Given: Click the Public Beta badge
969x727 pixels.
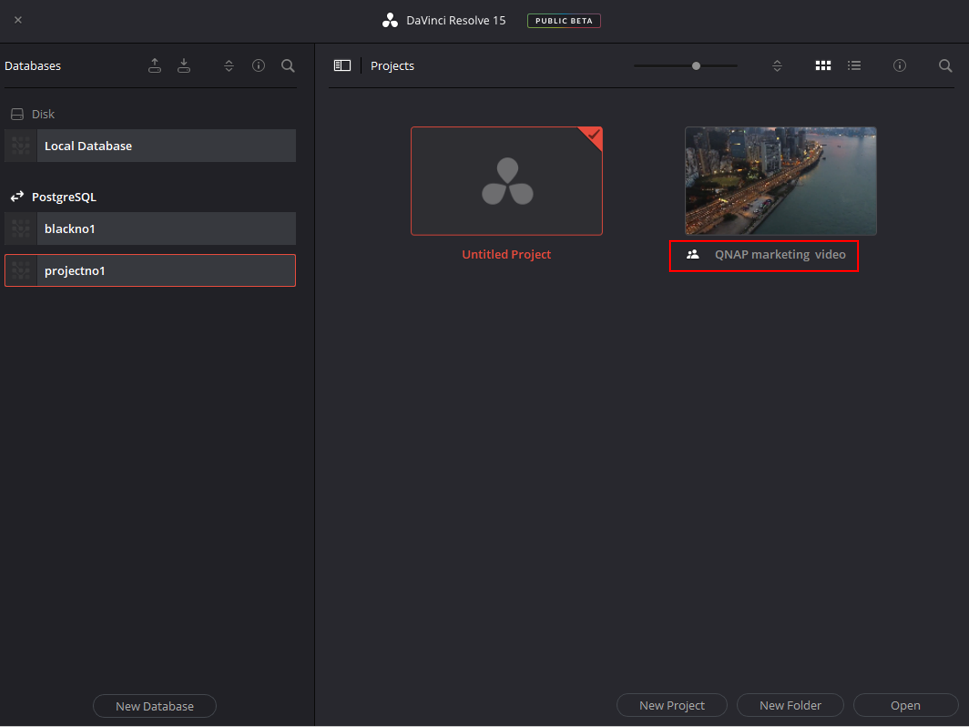Looking at the screenshot, I should (x=564, y=20).
